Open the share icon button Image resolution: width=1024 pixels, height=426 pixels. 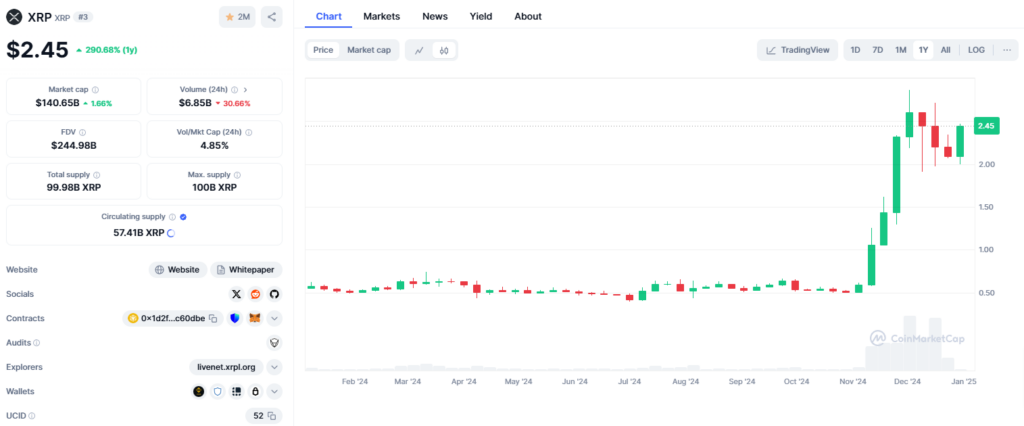(x=272, y=17)
